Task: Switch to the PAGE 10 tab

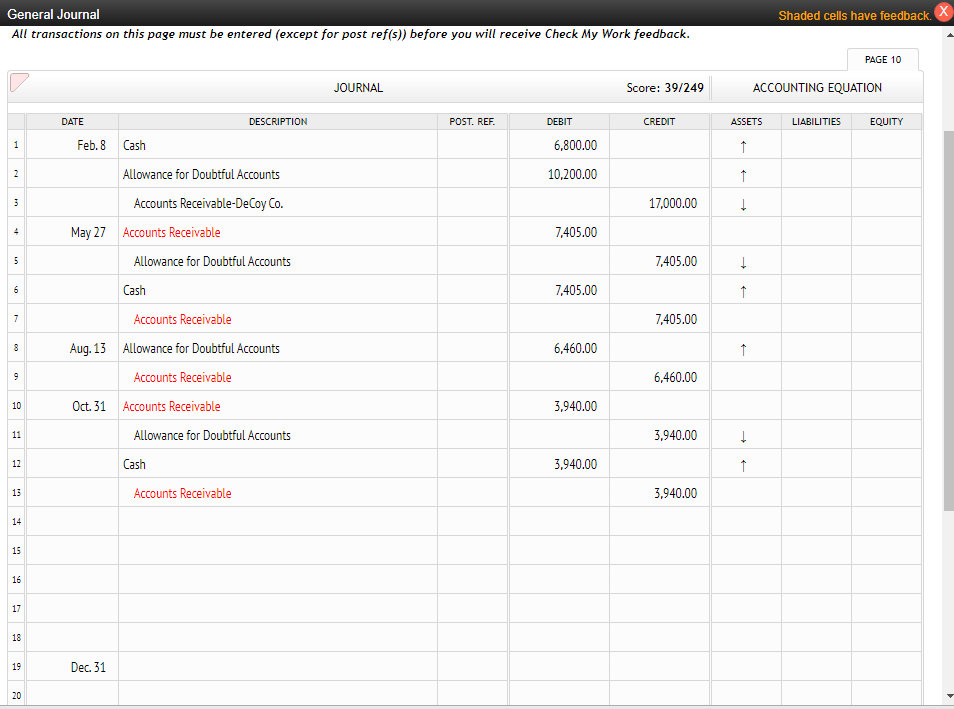Action: 881,59
